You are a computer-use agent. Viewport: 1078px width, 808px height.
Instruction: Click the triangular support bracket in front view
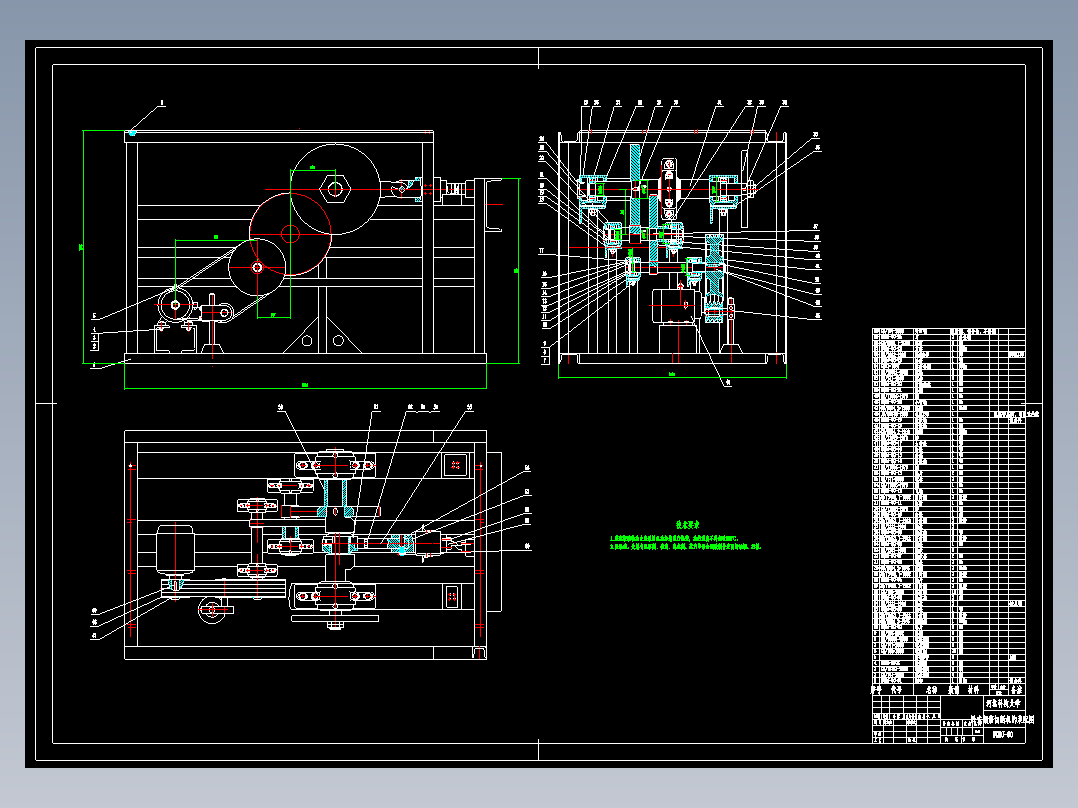point(322,335)
